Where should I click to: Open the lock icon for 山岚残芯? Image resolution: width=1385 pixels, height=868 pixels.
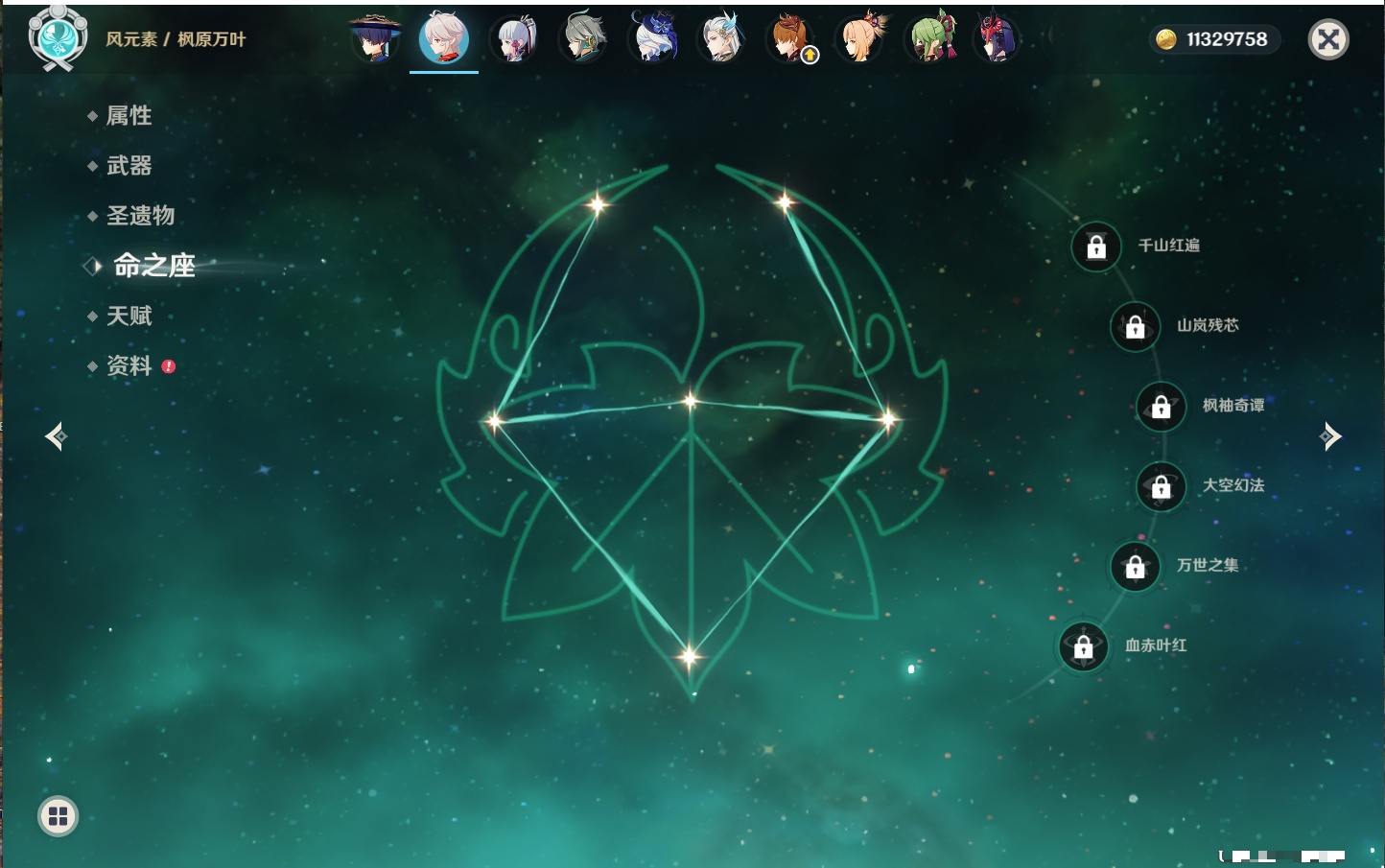[1135, 326]
